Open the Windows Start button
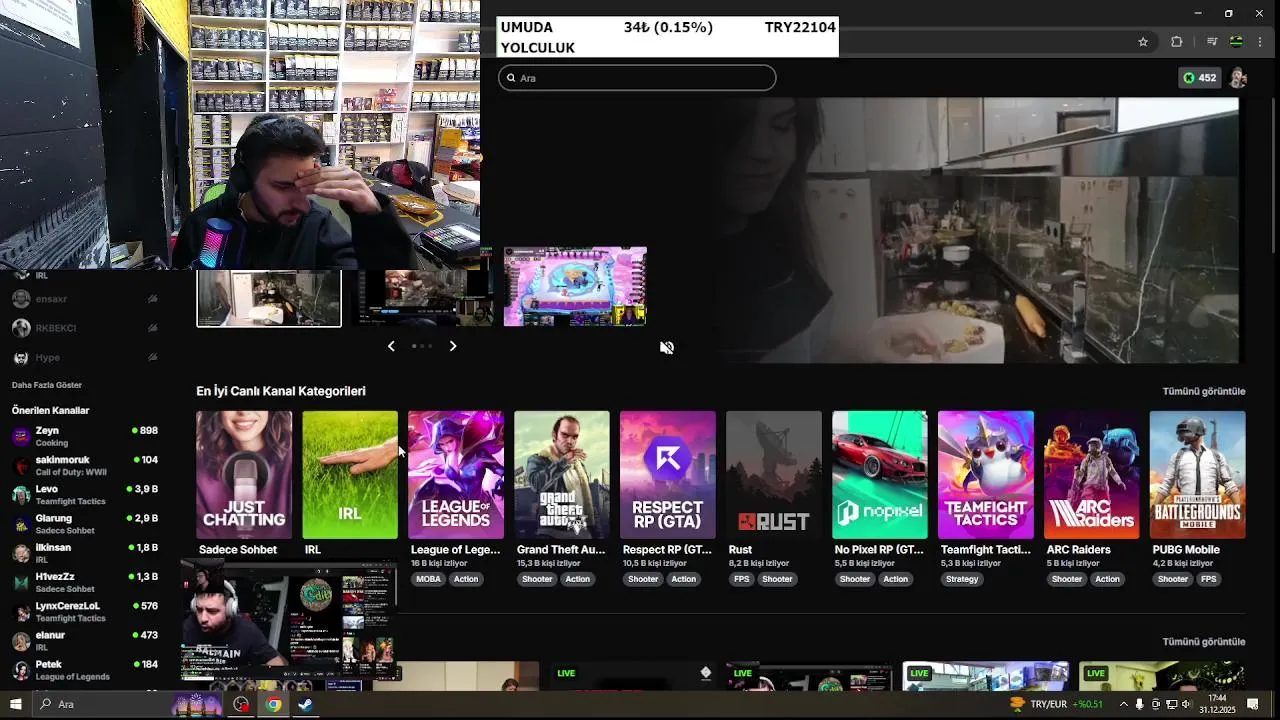Viewport: 1280px width, 720px height. coord(15,704)
